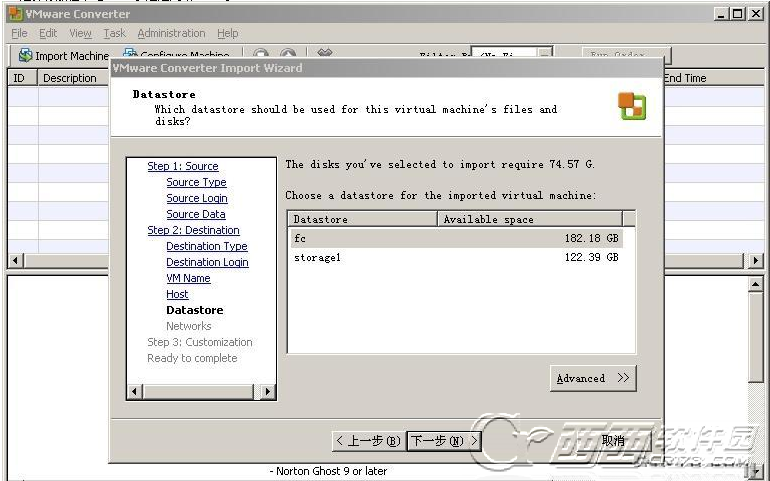Click the VMware Converter title bar icon
770x481 pixels.
click(16, 14)
